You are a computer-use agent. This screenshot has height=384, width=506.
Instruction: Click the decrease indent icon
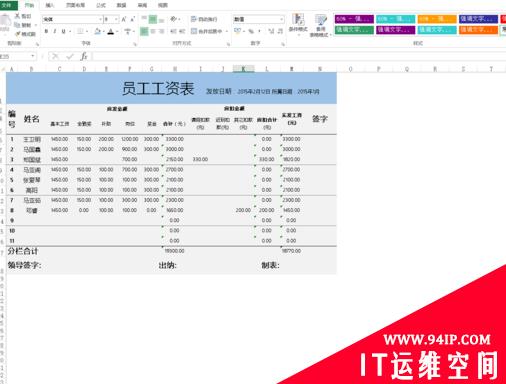[173, 31]
